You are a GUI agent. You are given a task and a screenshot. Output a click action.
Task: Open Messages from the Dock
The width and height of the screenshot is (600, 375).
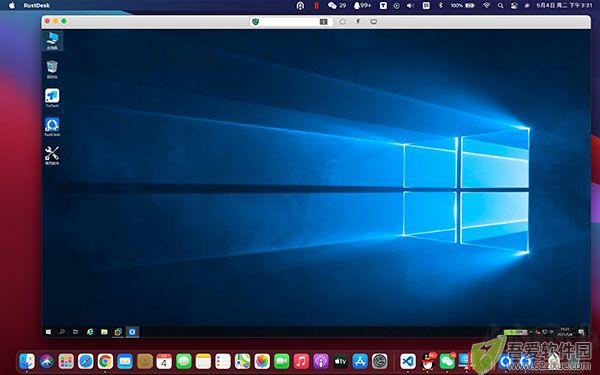(184, 361)
